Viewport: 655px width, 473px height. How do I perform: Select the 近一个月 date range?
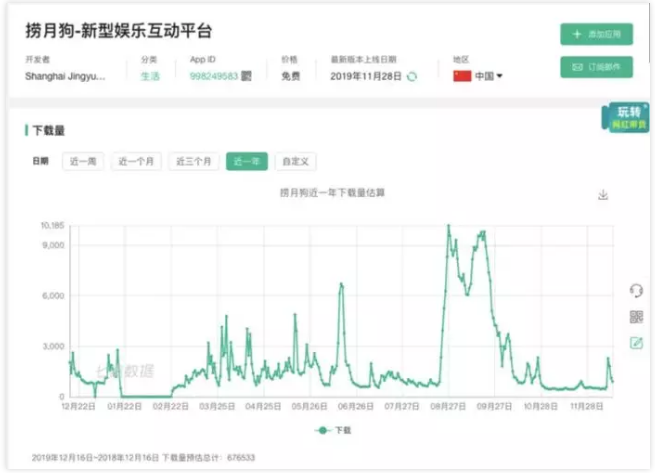click(136, 161)
